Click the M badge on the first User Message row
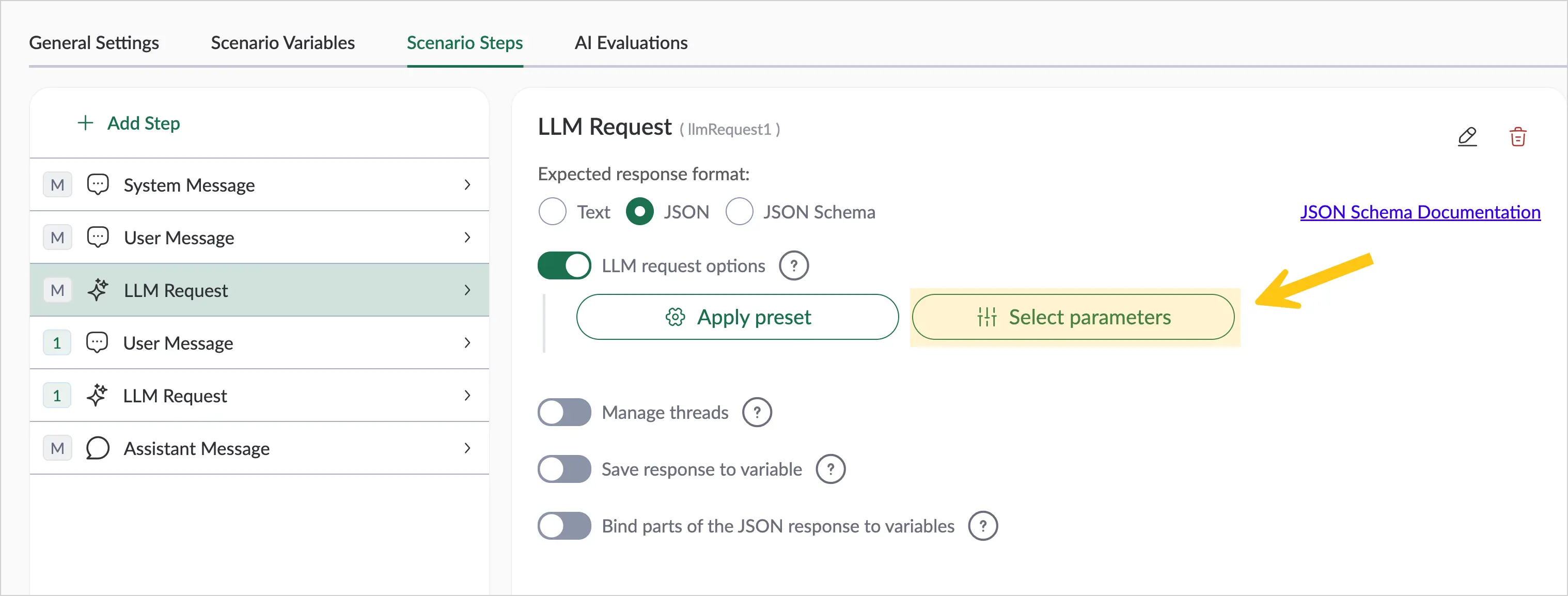Image resolution: width=1568 pixels, height=596 pixels. (57, 238)
